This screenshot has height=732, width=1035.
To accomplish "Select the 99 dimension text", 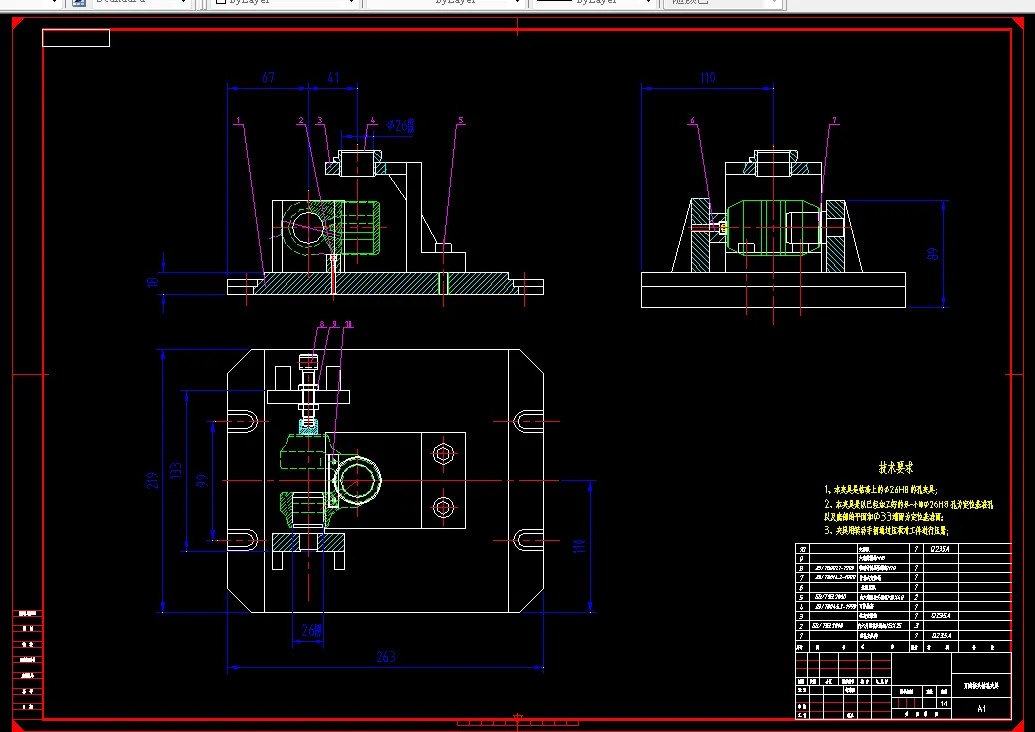I will (203, 480).
